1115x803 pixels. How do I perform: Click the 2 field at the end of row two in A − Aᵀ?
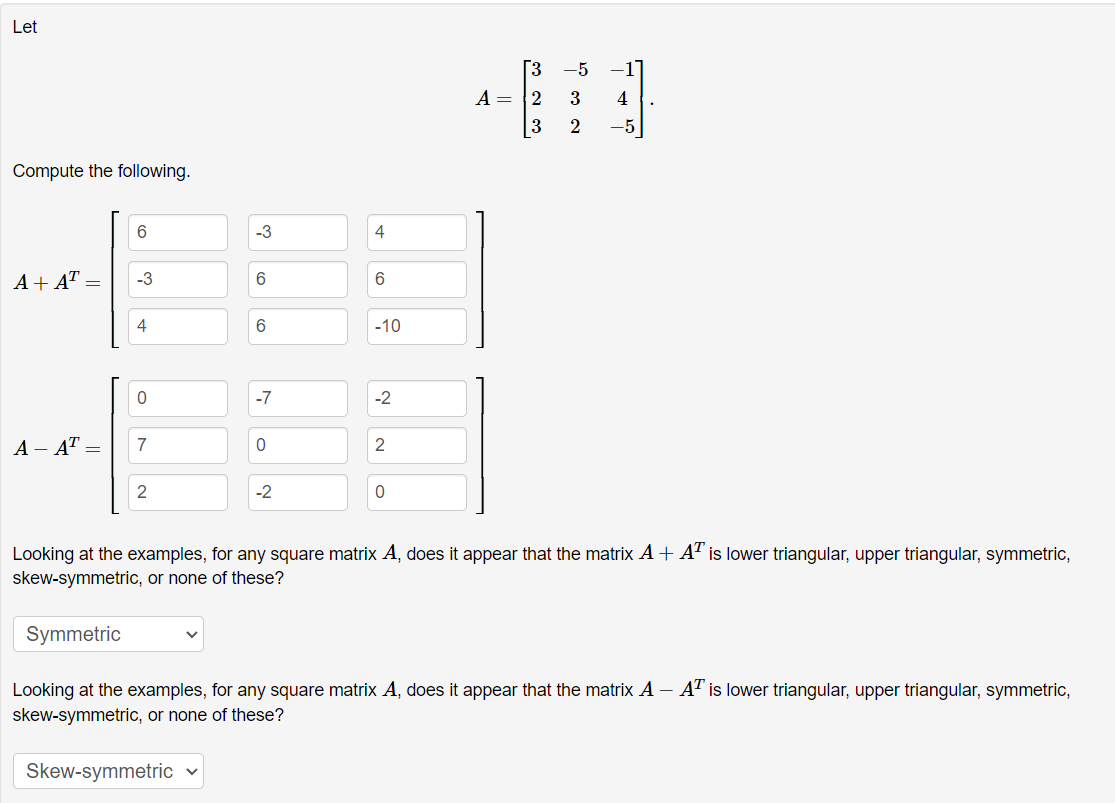[x=416, y=445]
